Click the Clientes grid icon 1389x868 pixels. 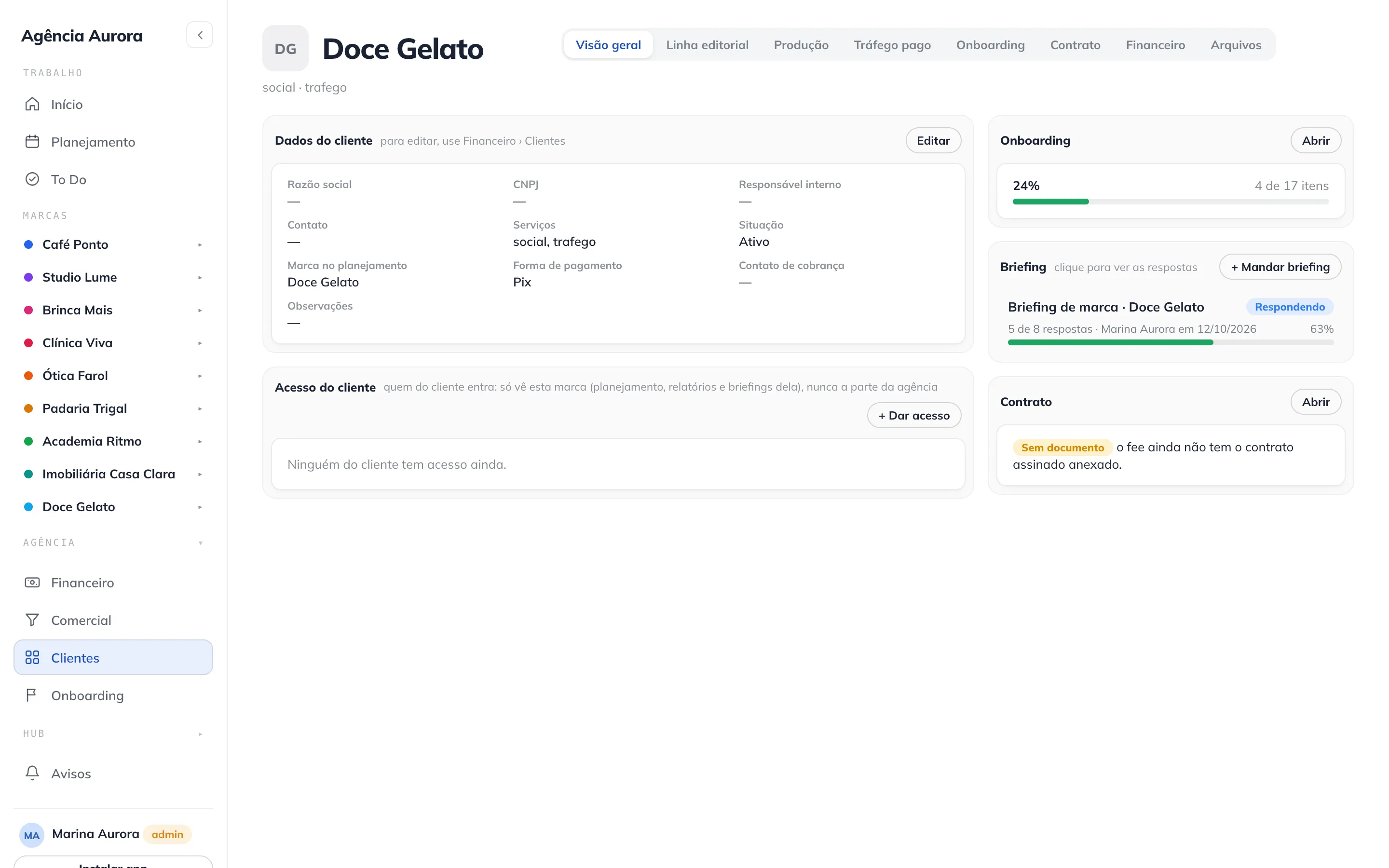click(32, 658)
